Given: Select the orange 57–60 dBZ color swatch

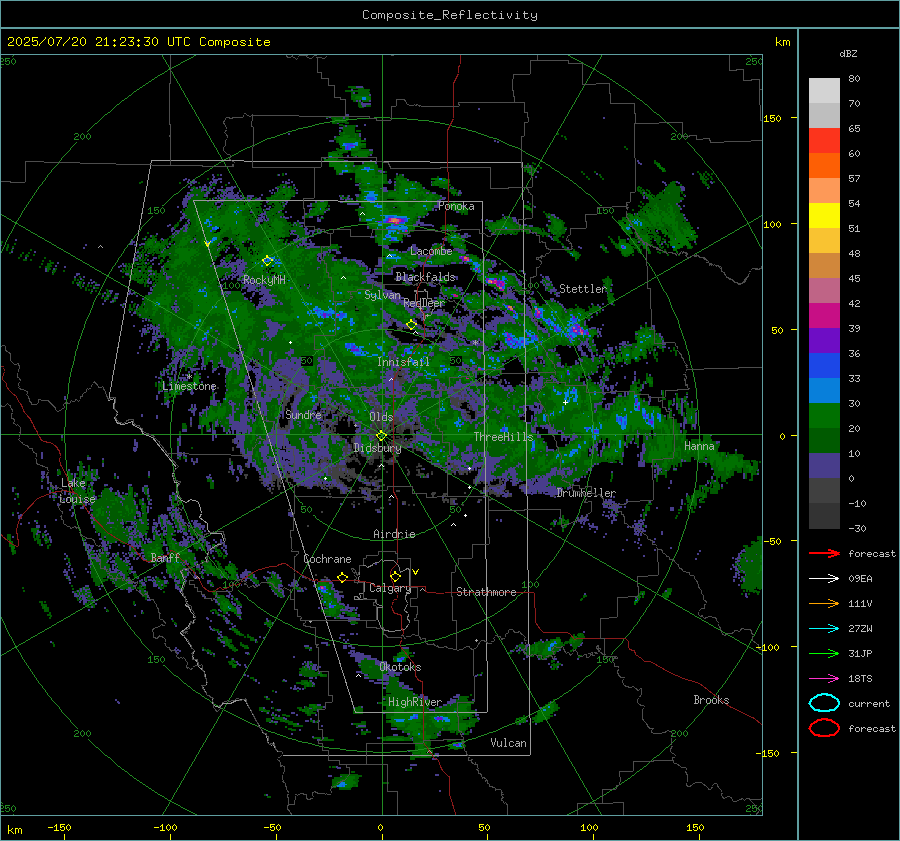Looking at the screenshot, I should point(824,166).
